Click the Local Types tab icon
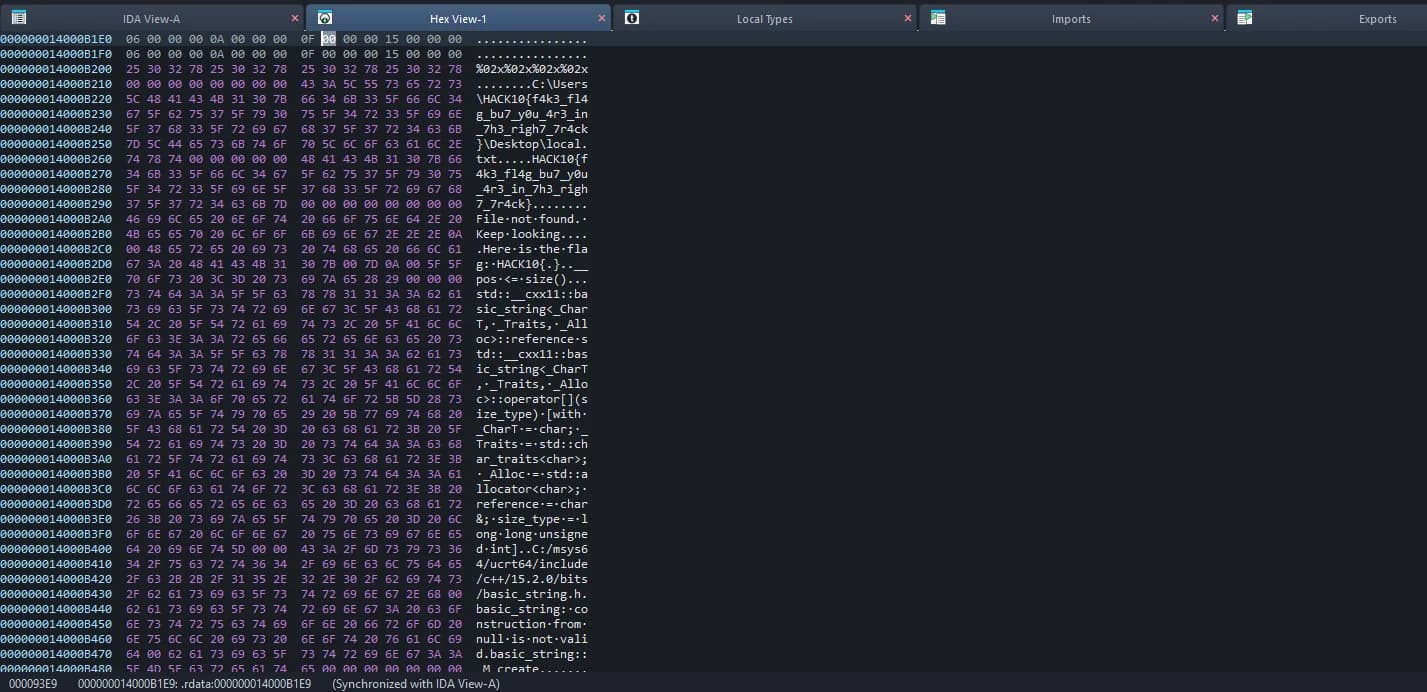Screen dimensions: 1427x692 click(632, 18)
